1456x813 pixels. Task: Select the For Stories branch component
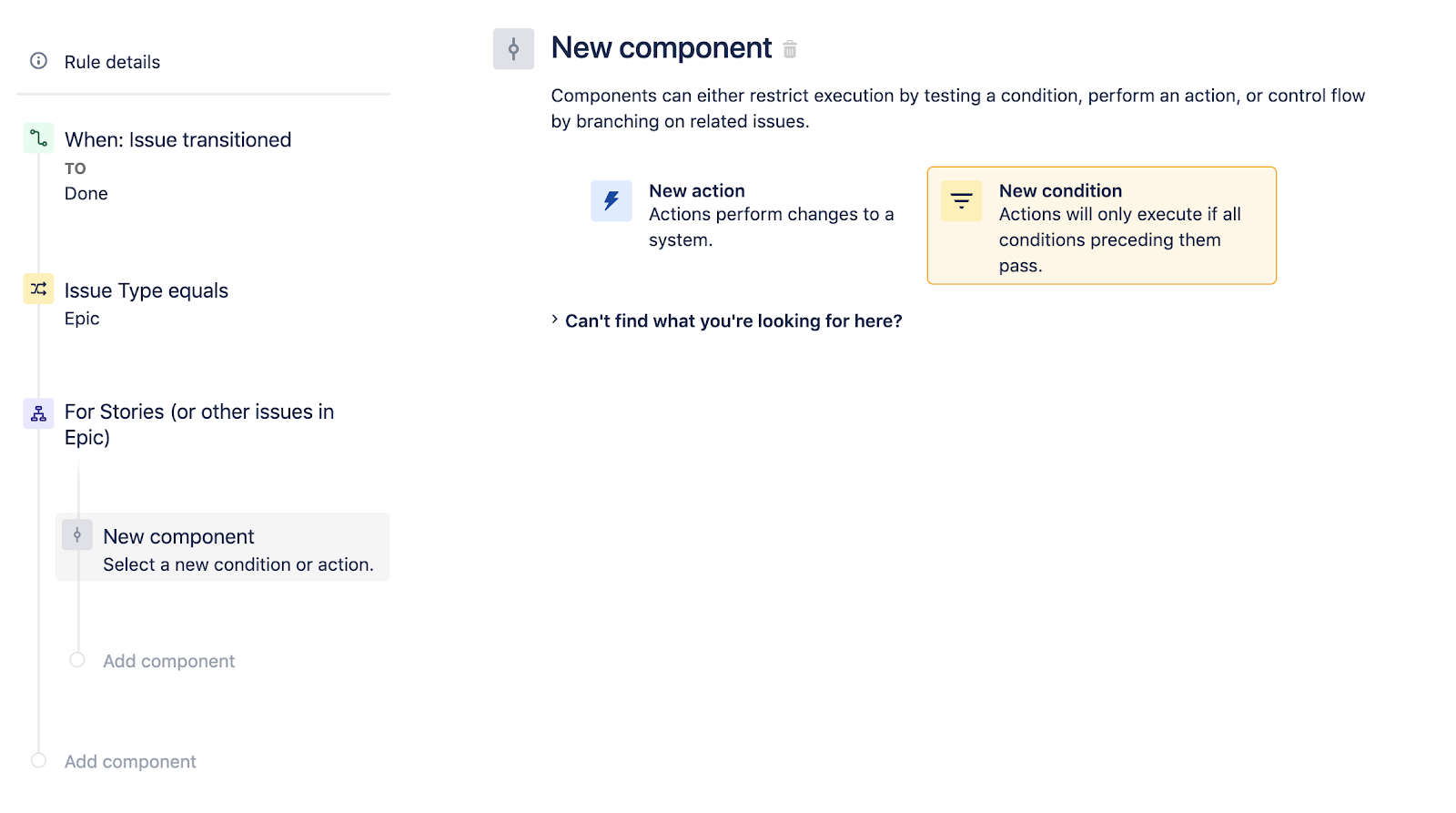pos(199,423)
